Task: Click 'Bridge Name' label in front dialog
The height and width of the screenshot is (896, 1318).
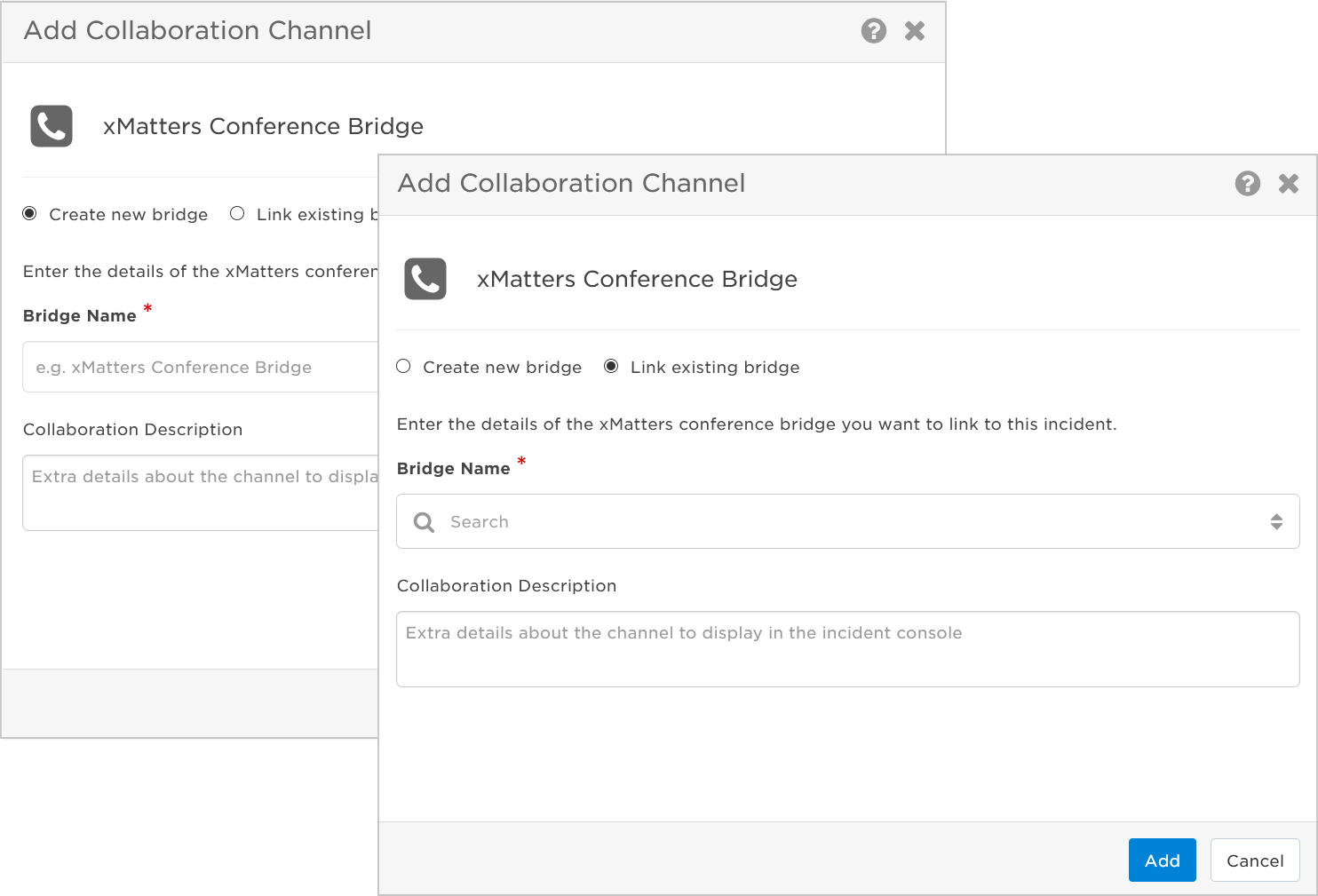Action: 454,469
